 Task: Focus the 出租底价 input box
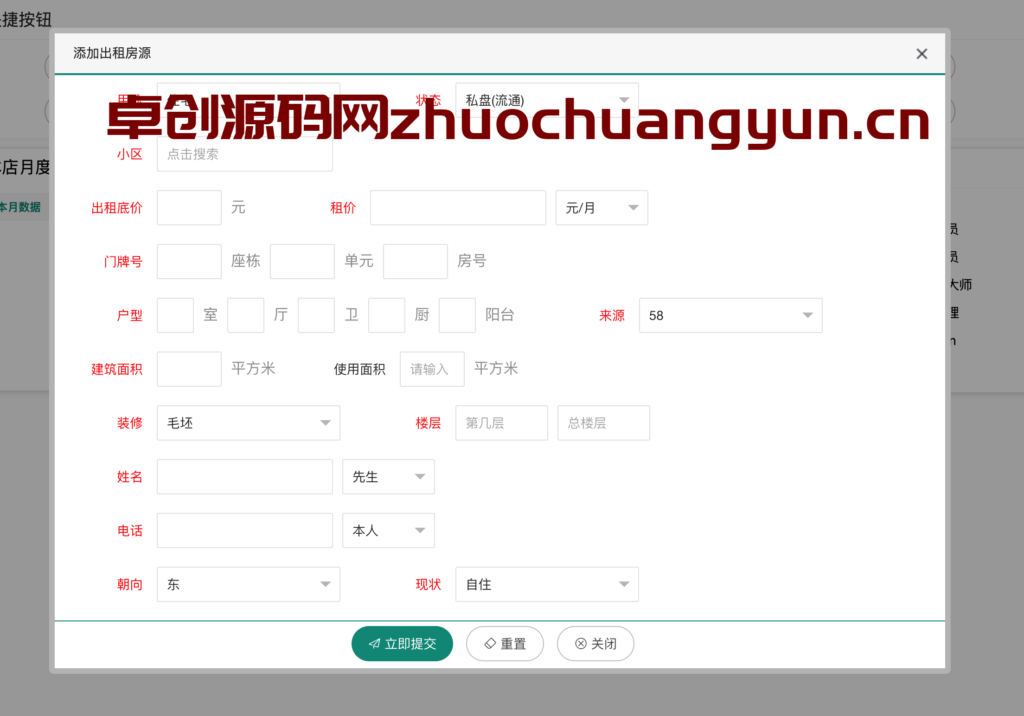point(189,208)
